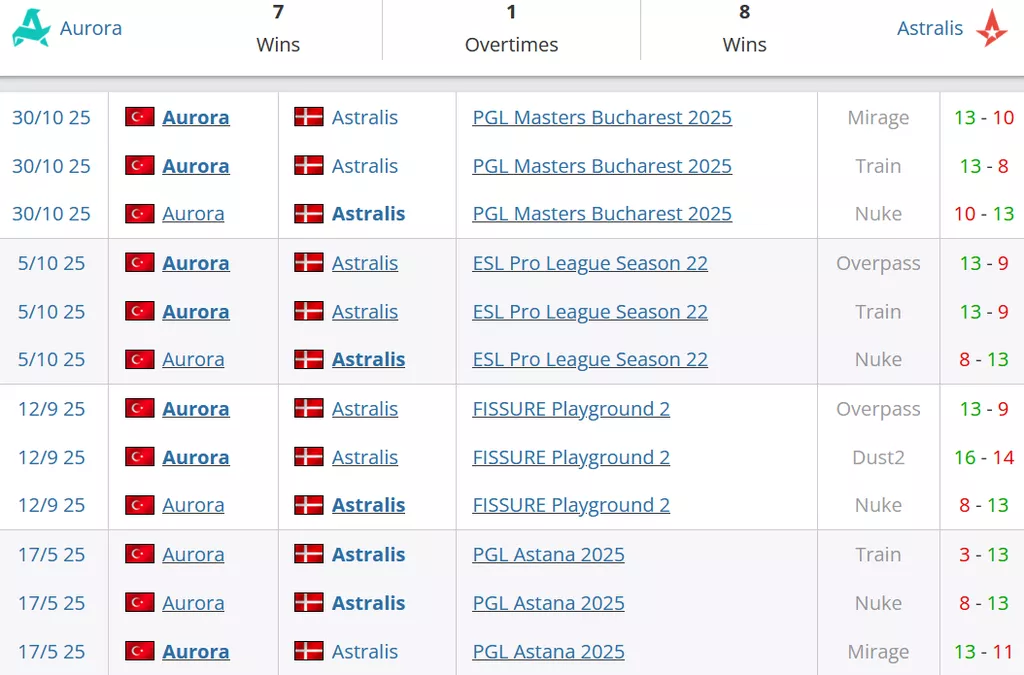Open Aurora team page from header
This screenshot has width=1024, height=675.
pyautogui.click(x=91, y=28)
